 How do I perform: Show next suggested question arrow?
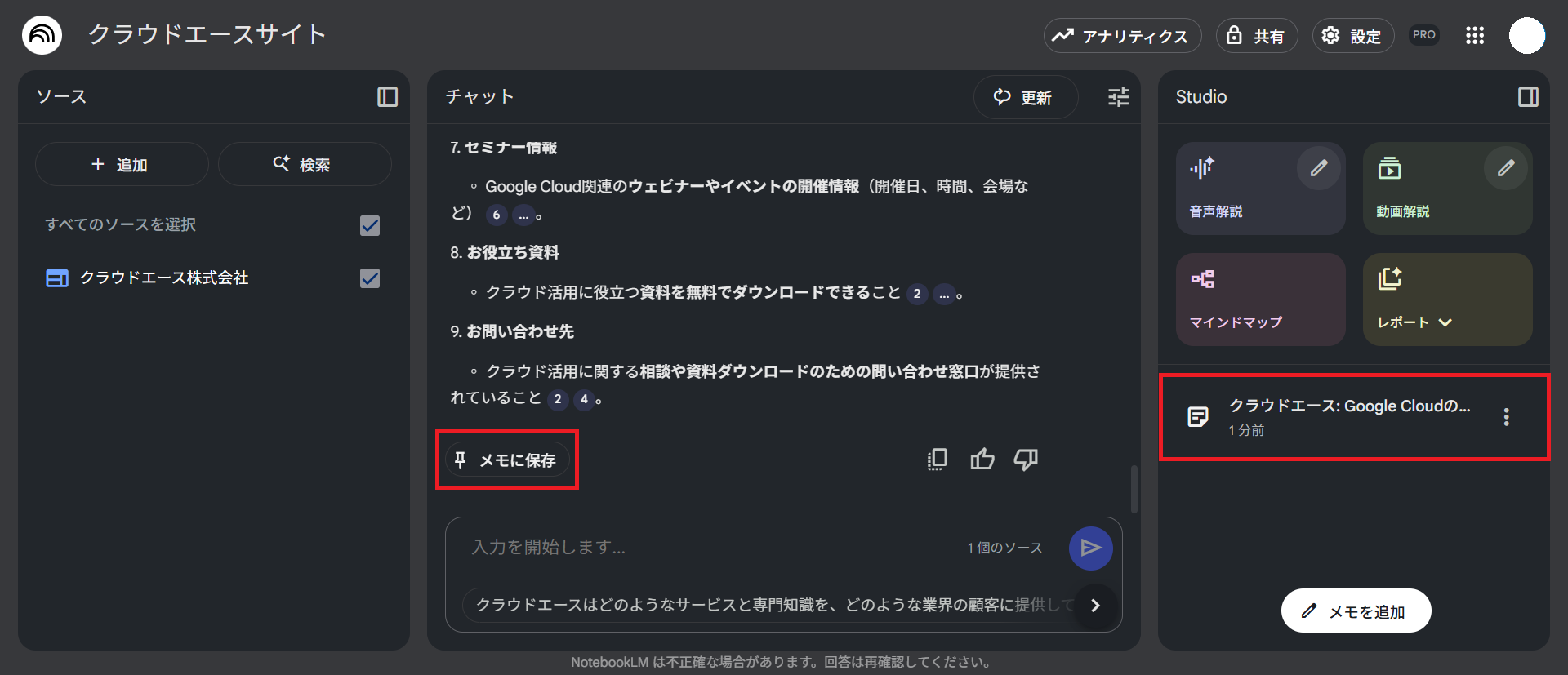(x=1096, y=606)
